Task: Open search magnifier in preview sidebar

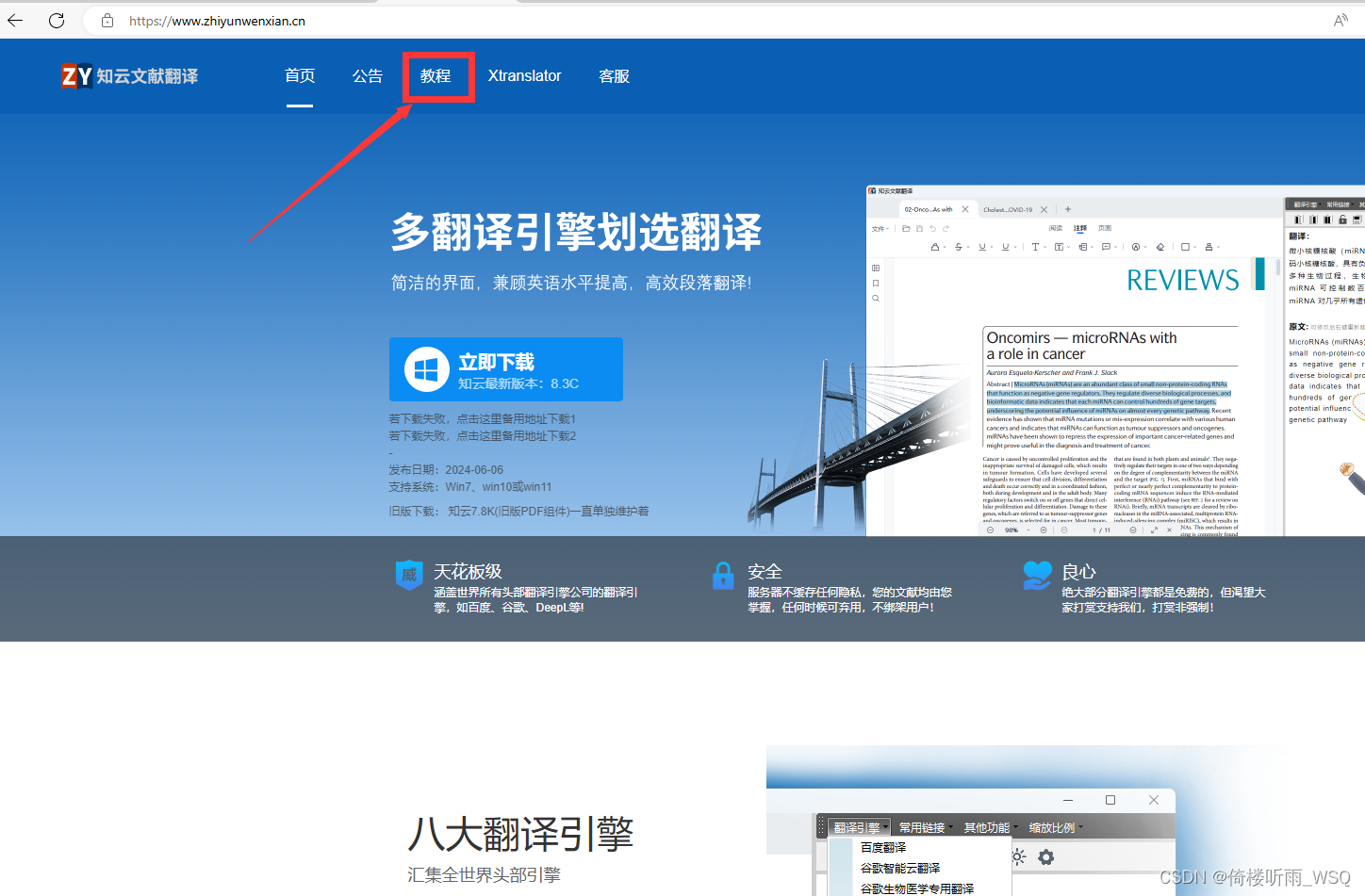Action: click(x=876, y=298)
